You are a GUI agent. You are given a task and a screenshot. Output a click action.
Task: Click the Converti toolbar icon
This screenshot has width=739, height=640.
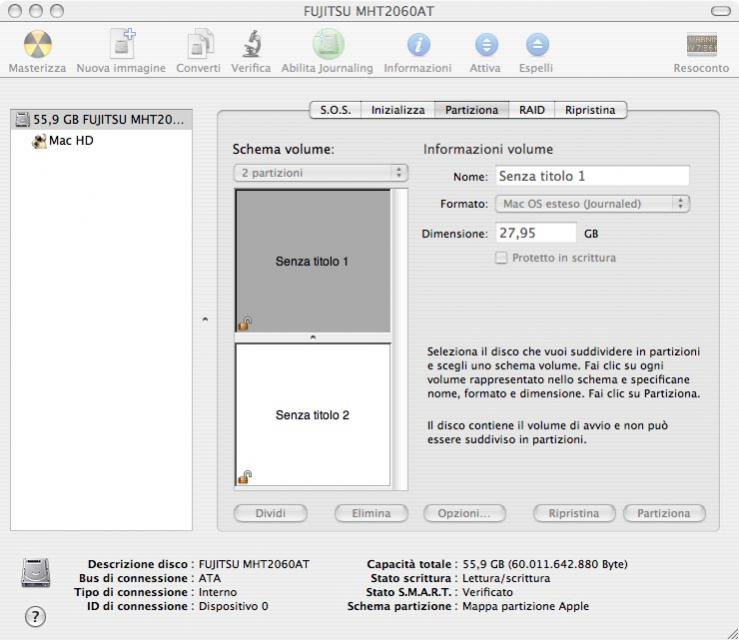click(200, 44)
